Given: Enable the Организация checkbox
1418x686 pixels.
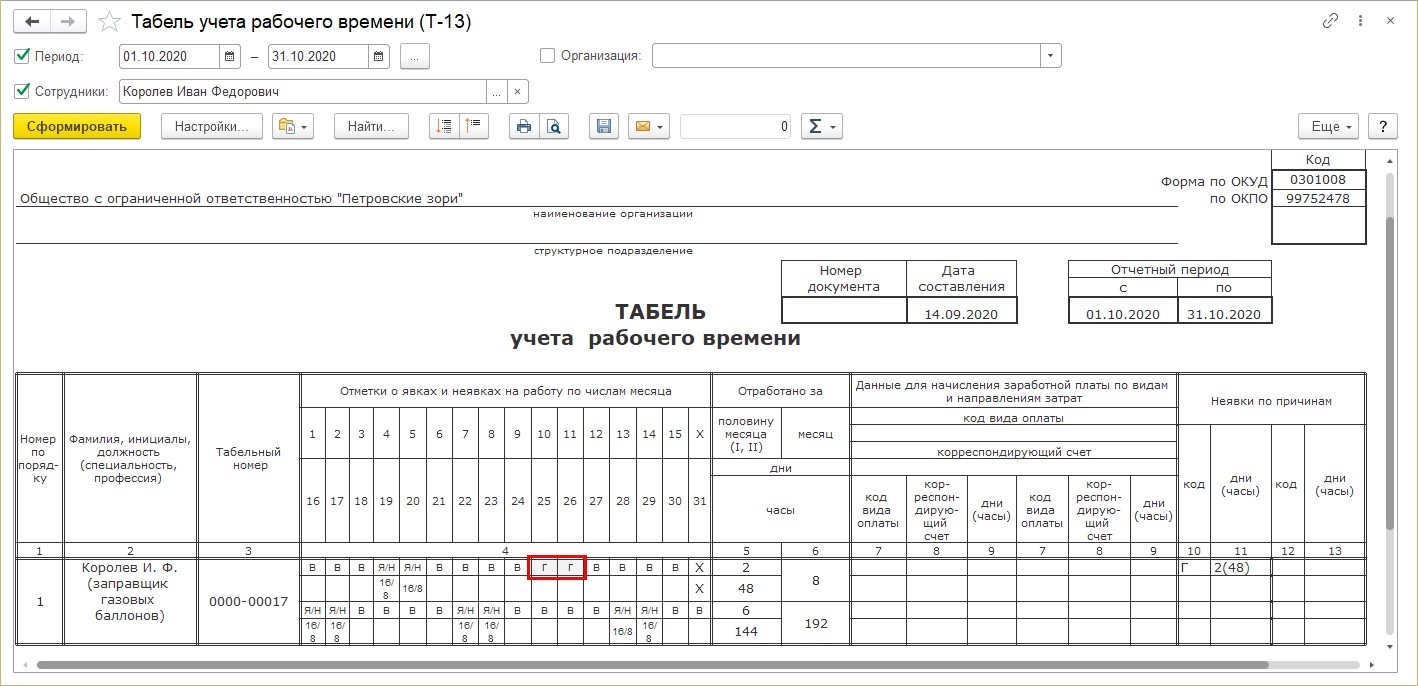Looking at the screenshot, I should [547, 56].
